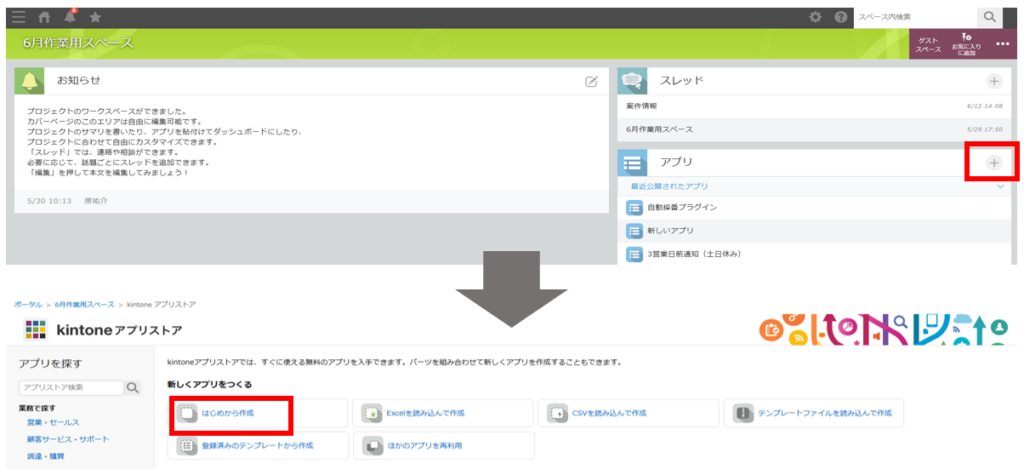Click the ゲストスペース button
1024x469 pixels.
(928, 44)
